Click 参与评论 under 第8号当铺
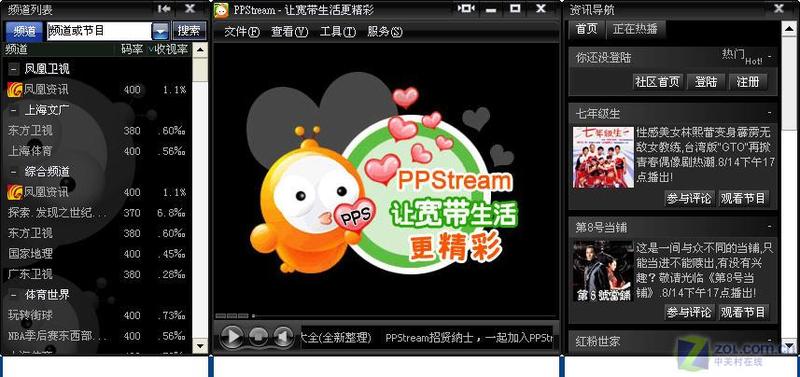The width and height of the screenshot is (800, 377). tap(689, 312)
